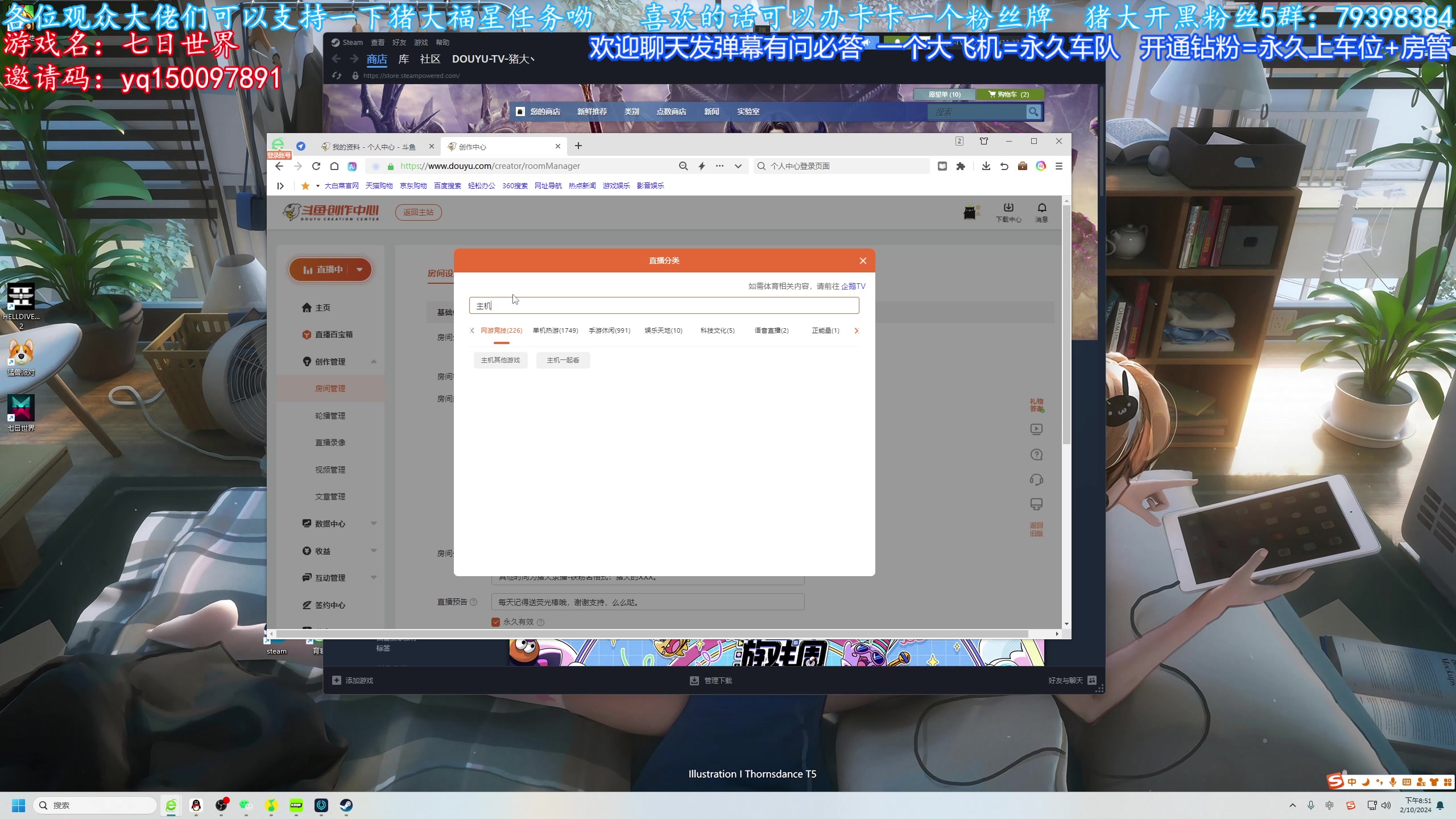Click the bookmarks star icon
1456x819 pixels.
[x=305, y=186]
